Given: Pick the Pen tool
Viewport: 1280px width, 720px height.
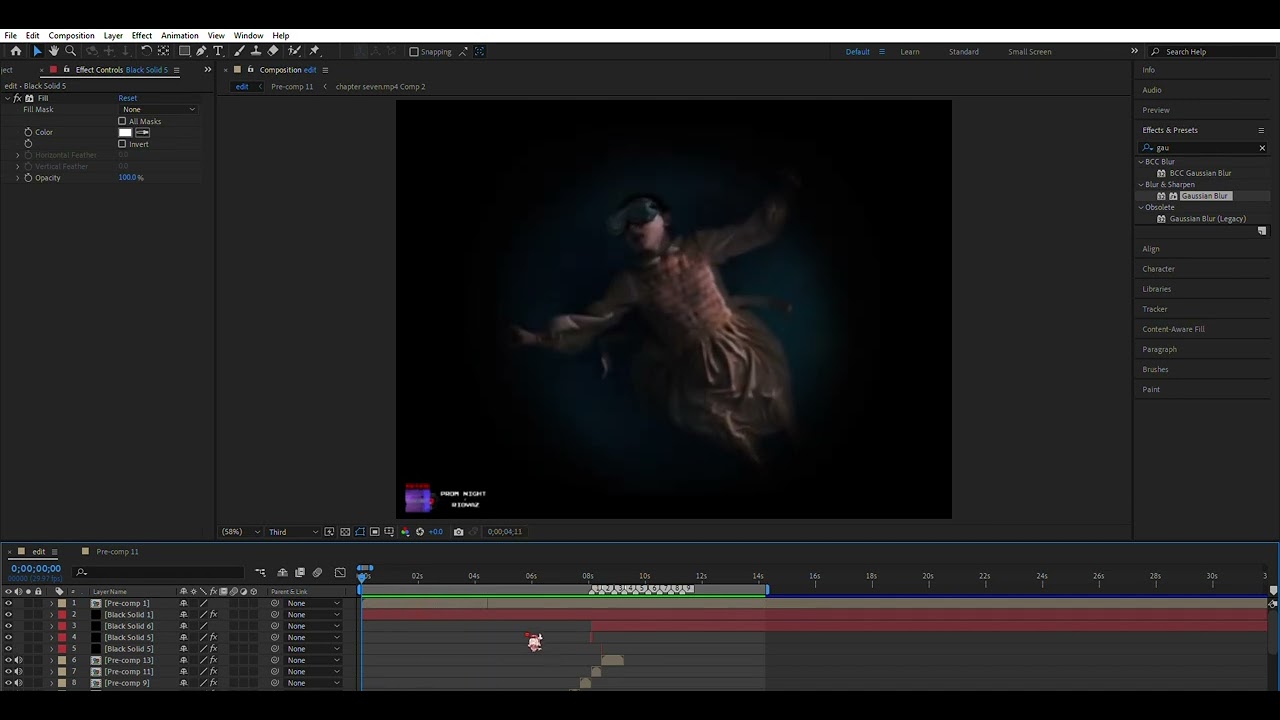Looking at the screenshot, I should click(x=201, y=51).
